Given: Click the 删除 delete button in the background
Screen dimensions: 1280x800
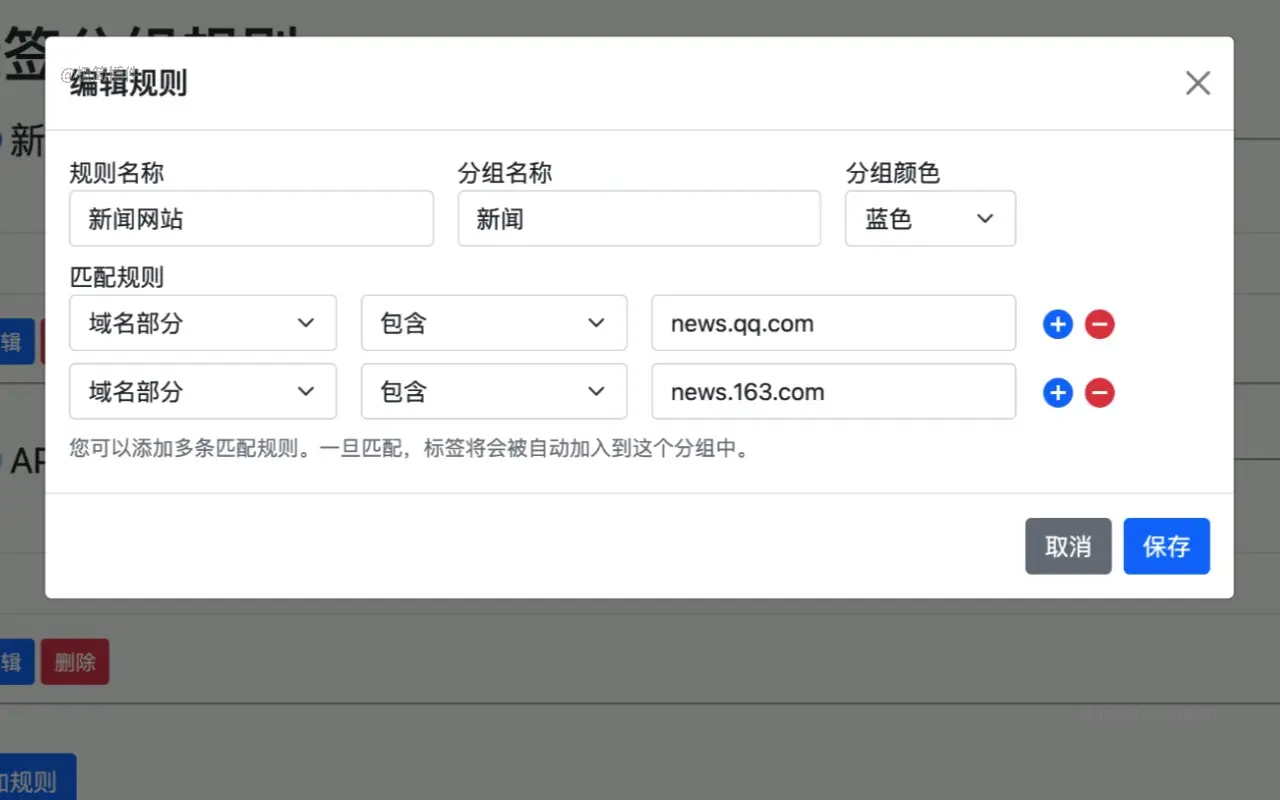Looking at the screenshot, I should click(x=74, y=661).
